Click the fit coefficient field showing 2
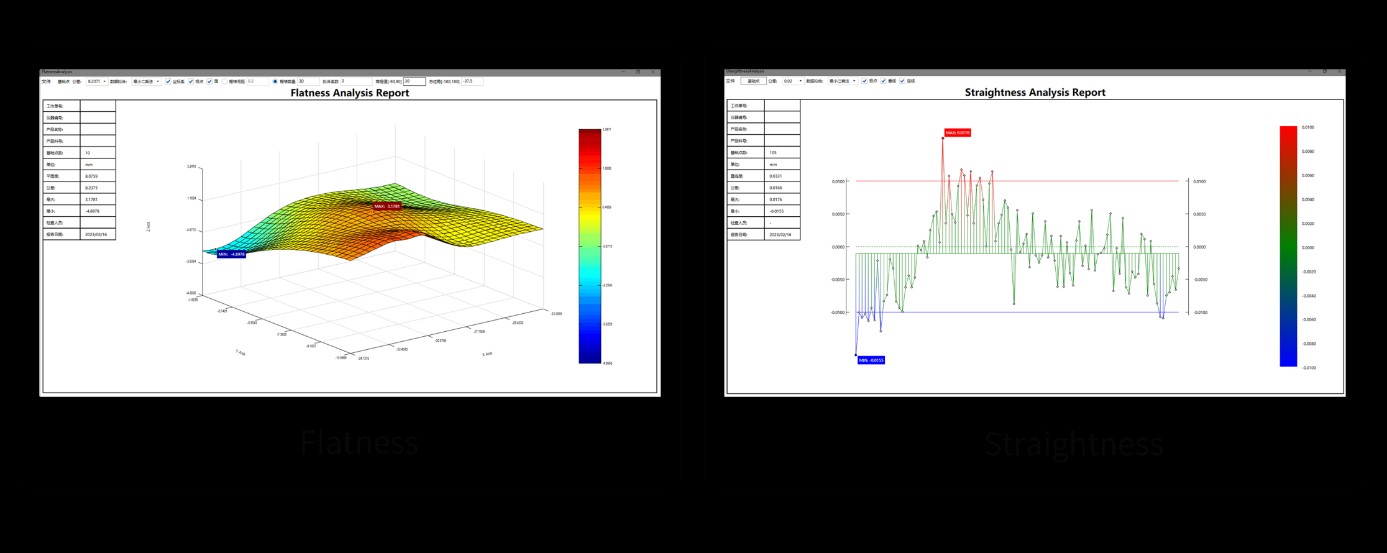This screenshot has width=1387, height=553. [356, 81]
